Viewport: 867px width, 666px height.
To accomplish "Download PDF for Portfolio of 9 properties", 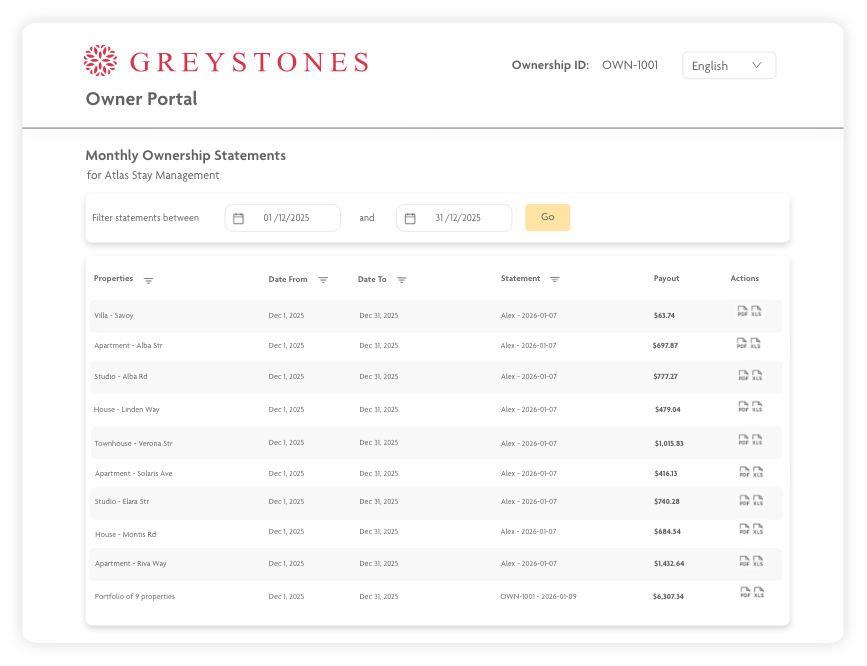I will click(745, 593).
